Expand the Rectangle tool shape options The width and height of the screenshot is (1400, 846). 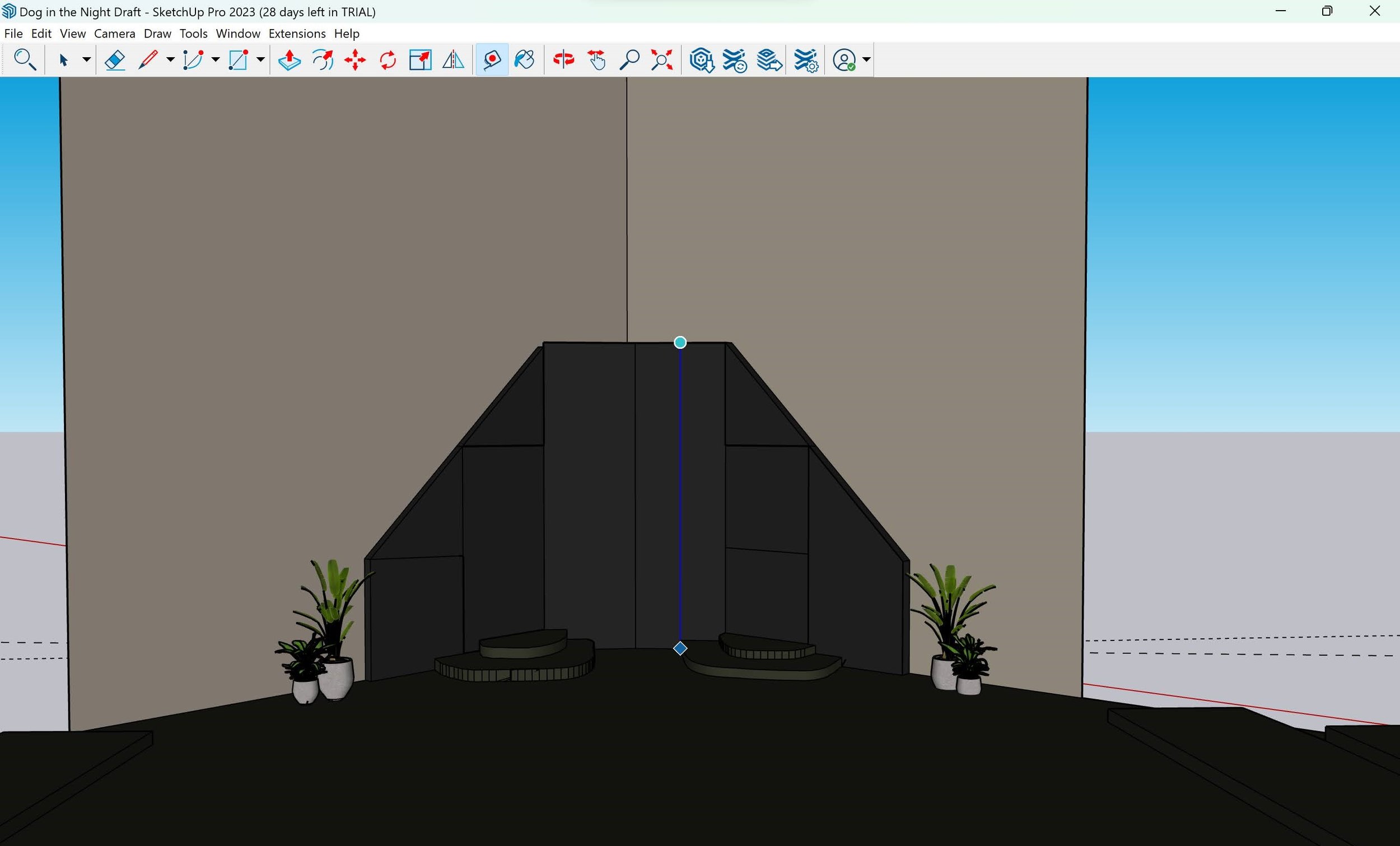(x=260, y=59)
